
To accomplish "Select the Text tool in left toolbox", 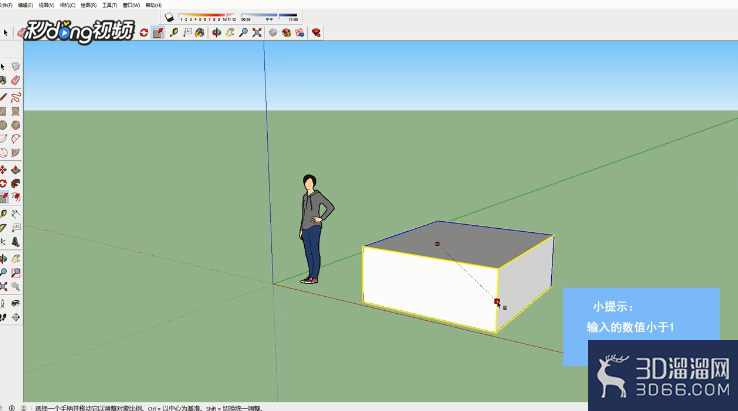I will click(16, 228).
